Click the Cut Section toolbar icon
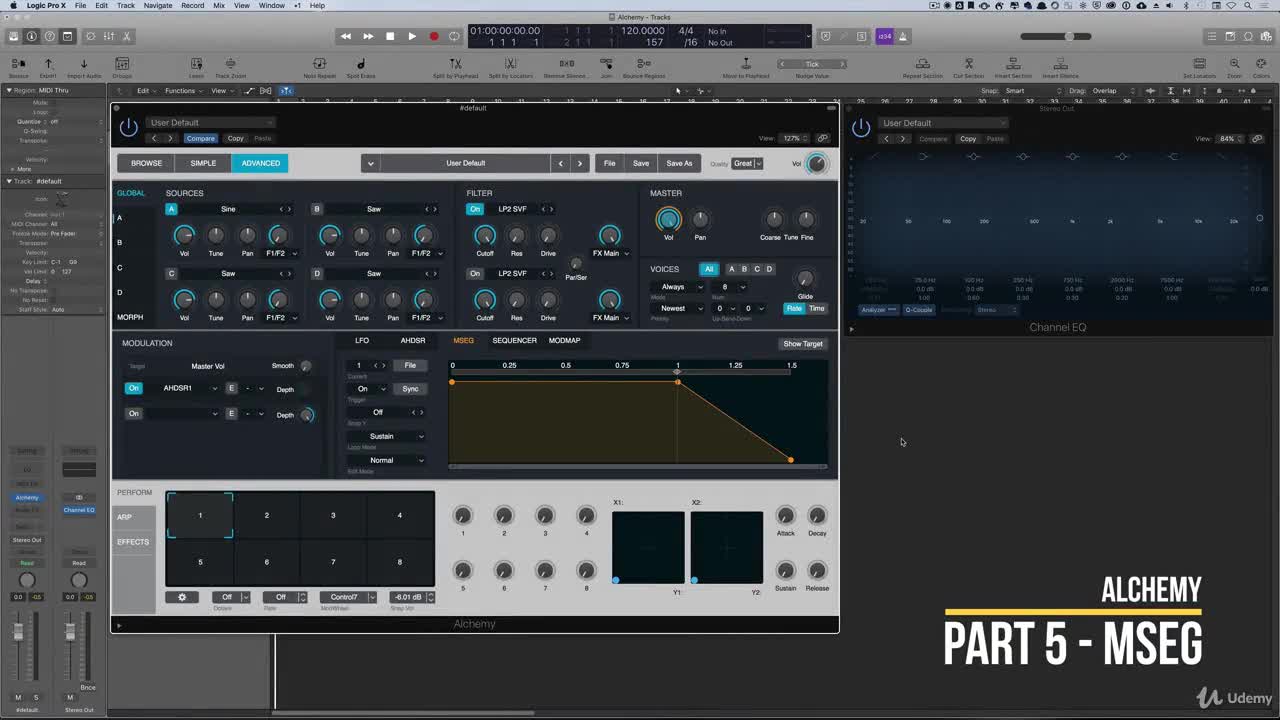Screen dimensions: 1280x720 coord(968,66)
